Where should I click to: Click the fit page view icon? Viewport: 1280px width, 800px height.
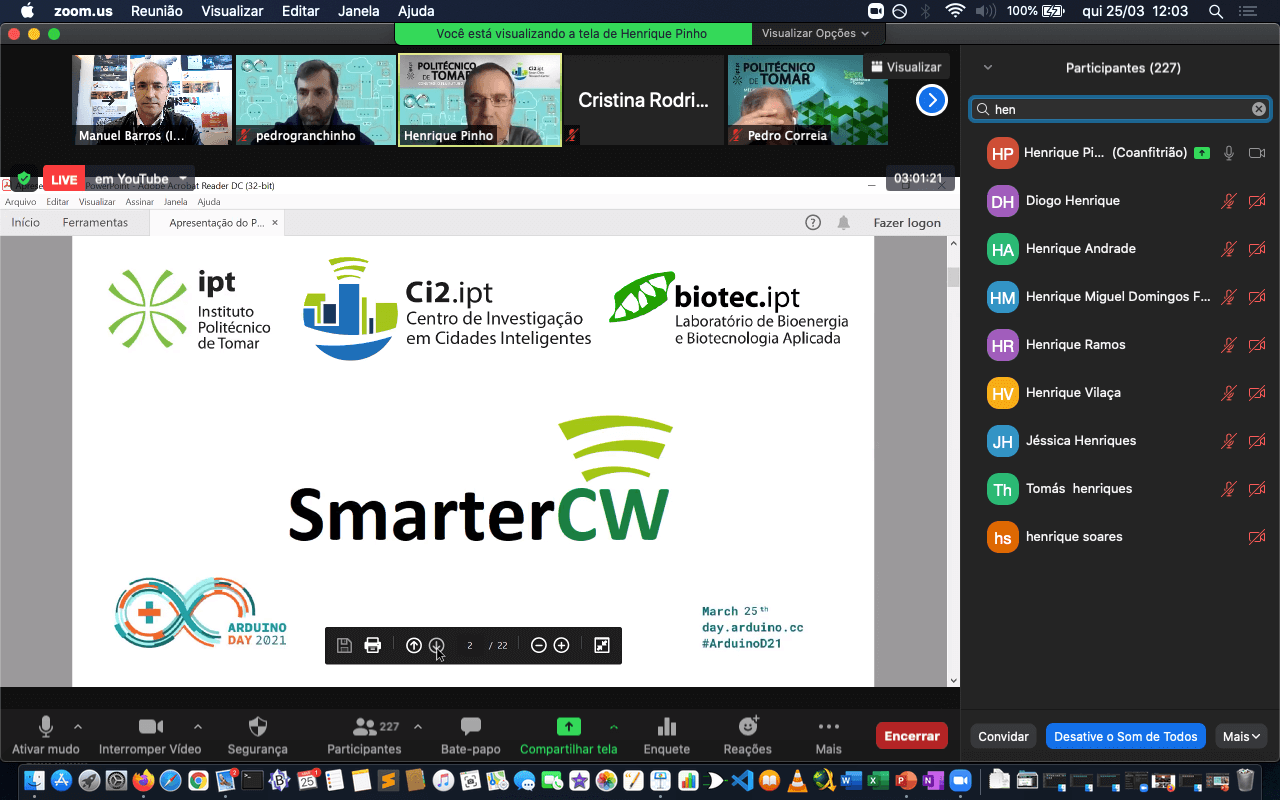tap(602, 645)
